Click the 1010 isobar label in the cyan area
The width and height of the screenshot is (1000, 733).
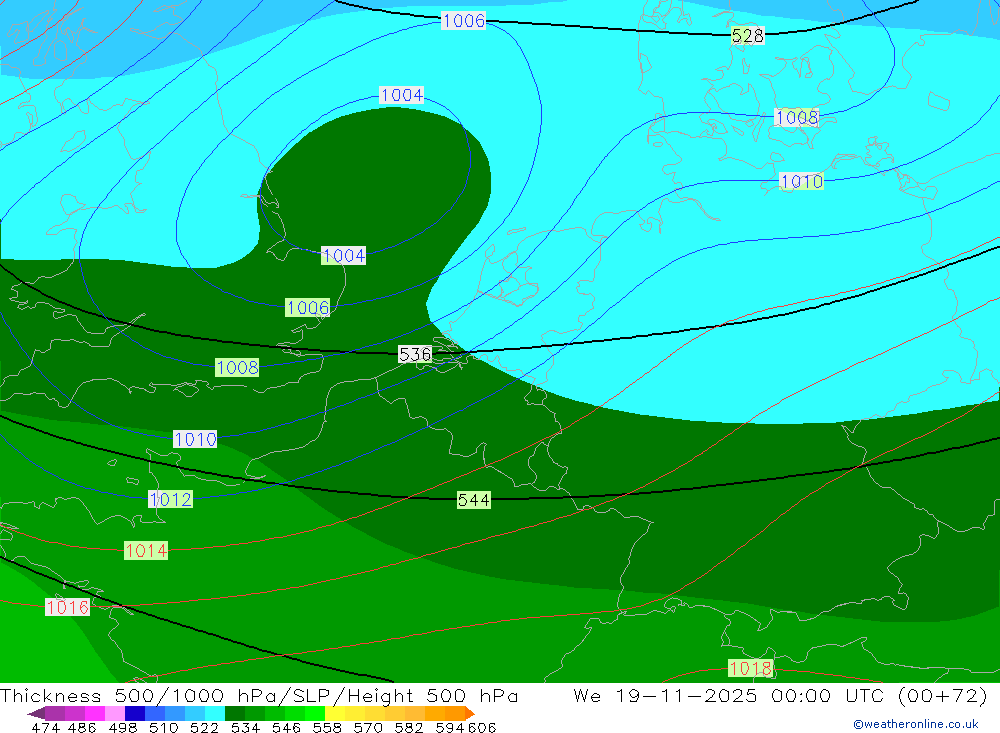[x=802, y=181]
